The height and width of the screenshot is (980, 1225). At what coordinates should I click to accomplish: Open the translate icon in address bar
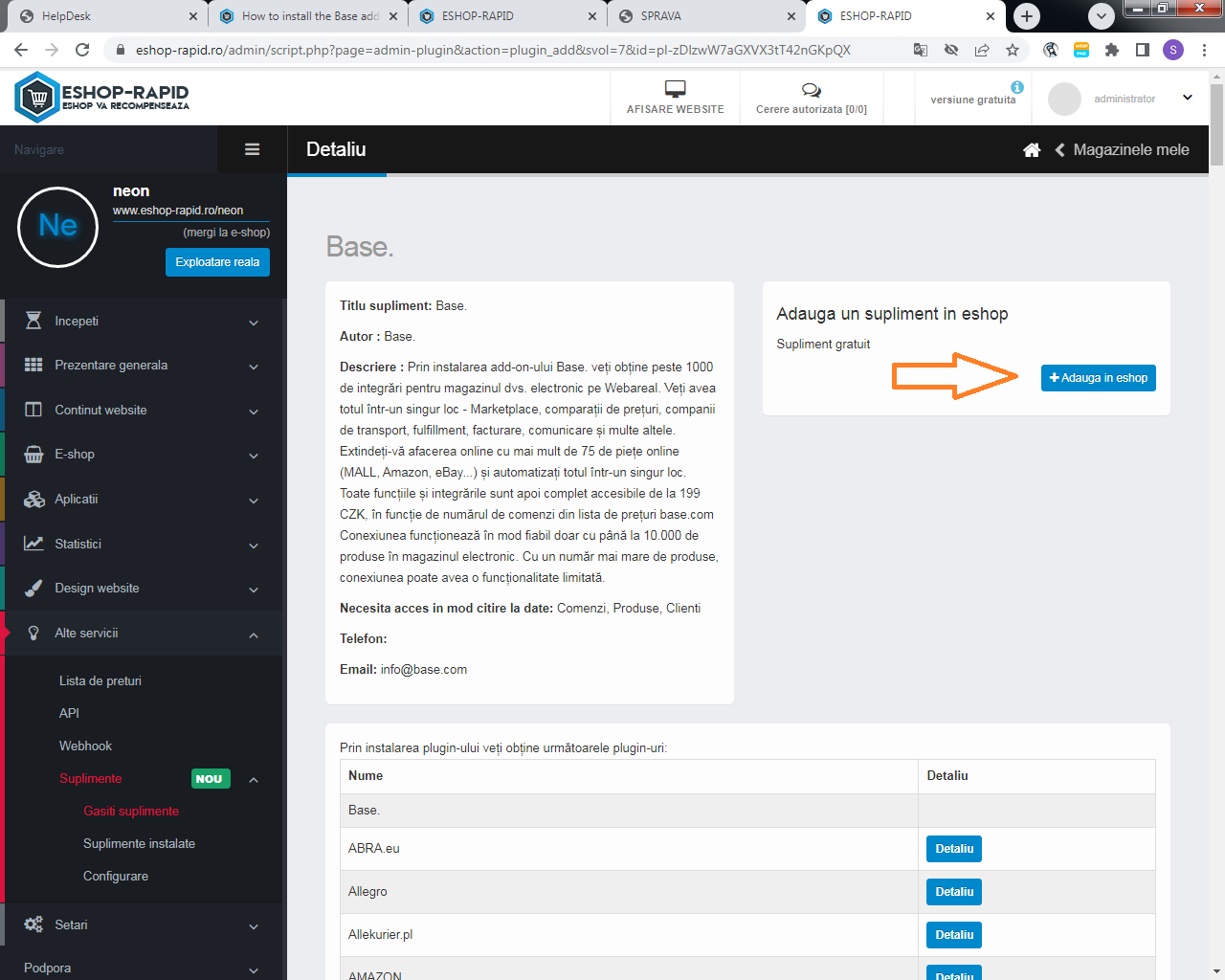921,50
